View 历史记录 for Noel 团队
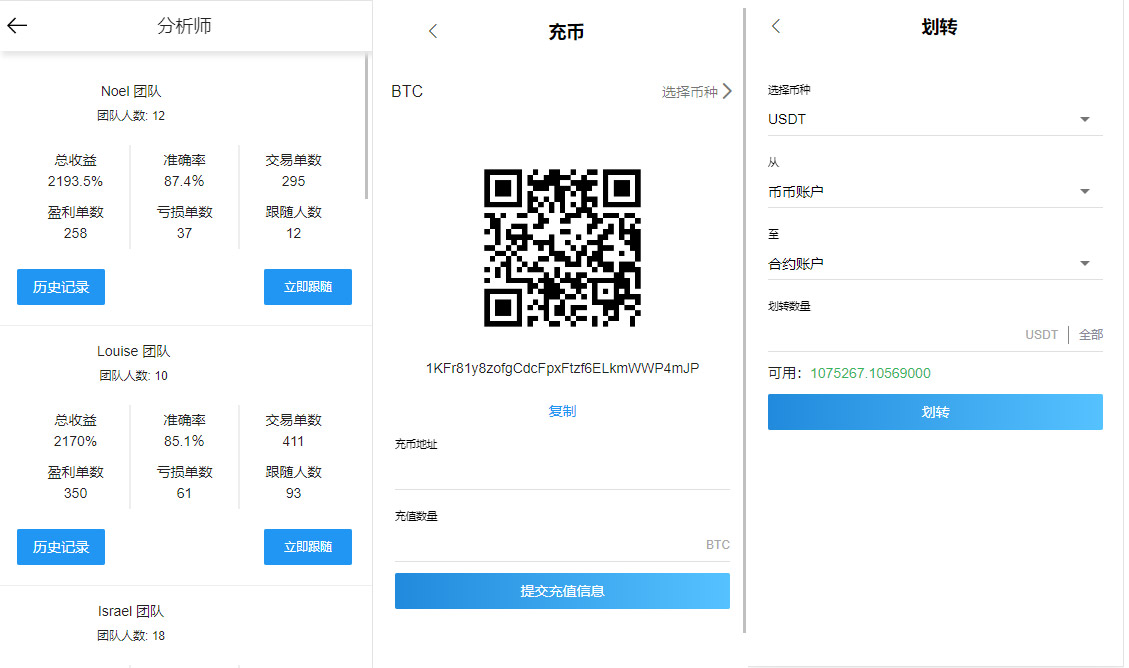The width and height of the screenshot is (1129, 668). [61, 287]
